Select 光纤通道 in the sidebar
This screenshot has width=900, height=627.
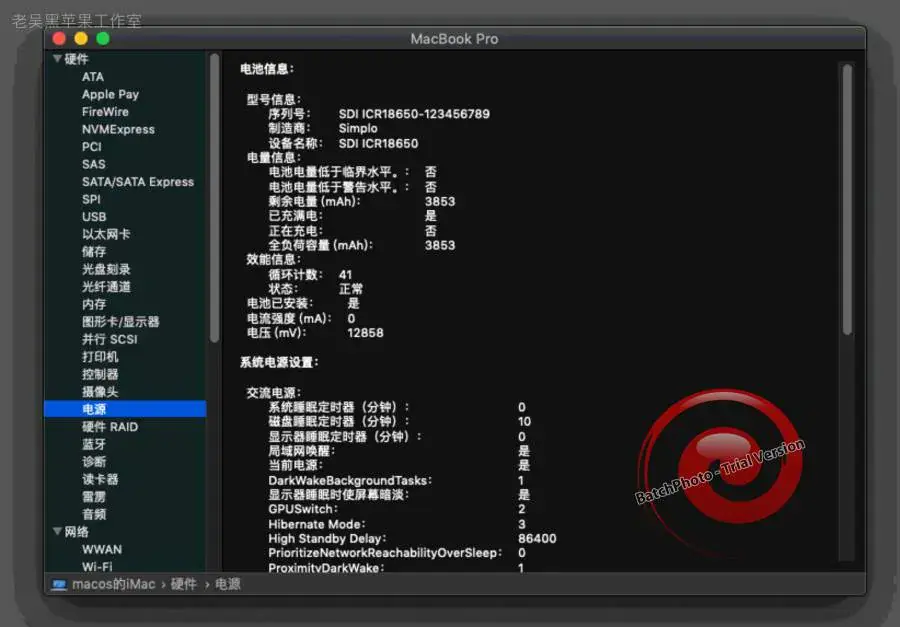106,287
